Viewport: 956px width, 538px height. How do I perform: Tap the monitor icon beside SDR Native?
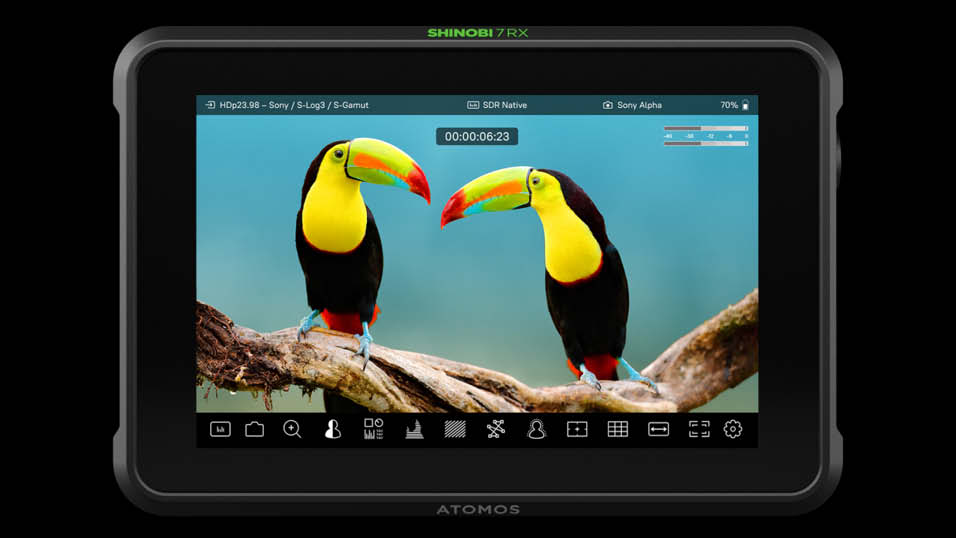tap(473, 105)
